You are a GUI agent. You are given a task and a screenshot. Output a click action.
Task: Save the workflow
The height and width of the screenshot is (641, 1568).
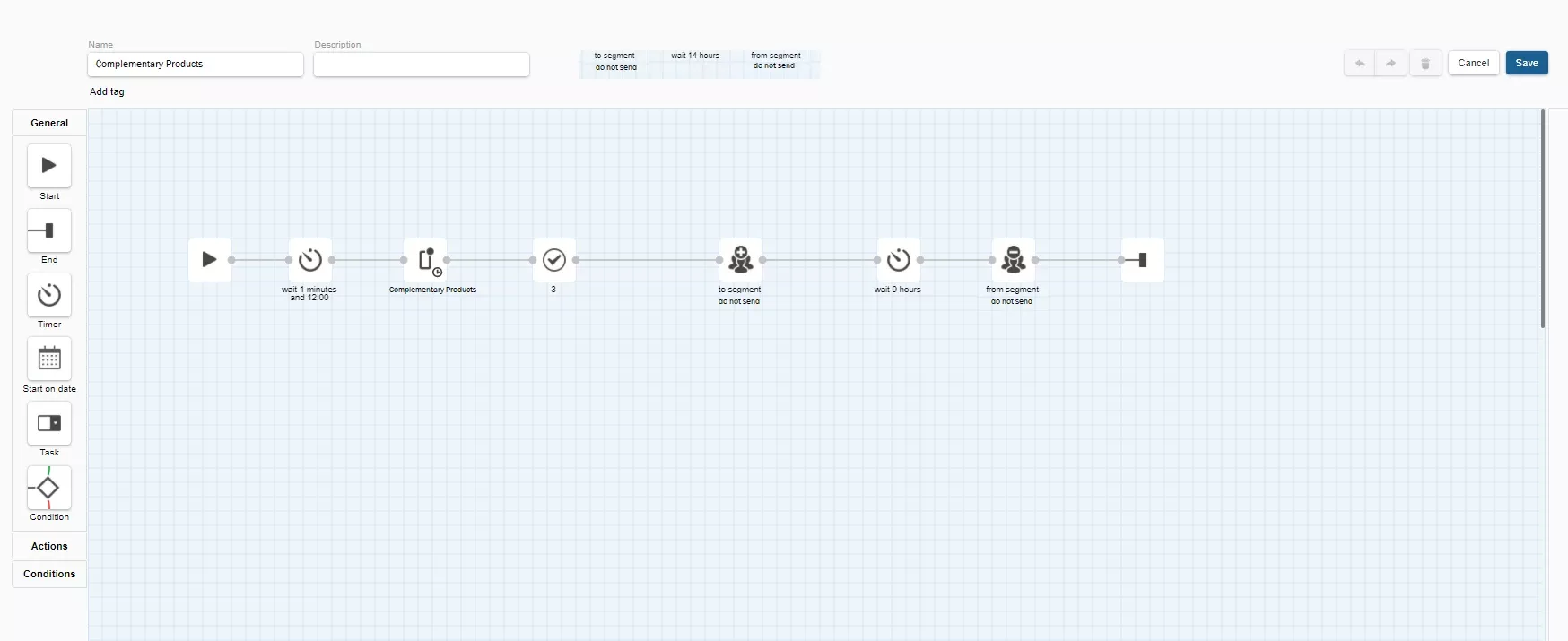point(1527,64)
